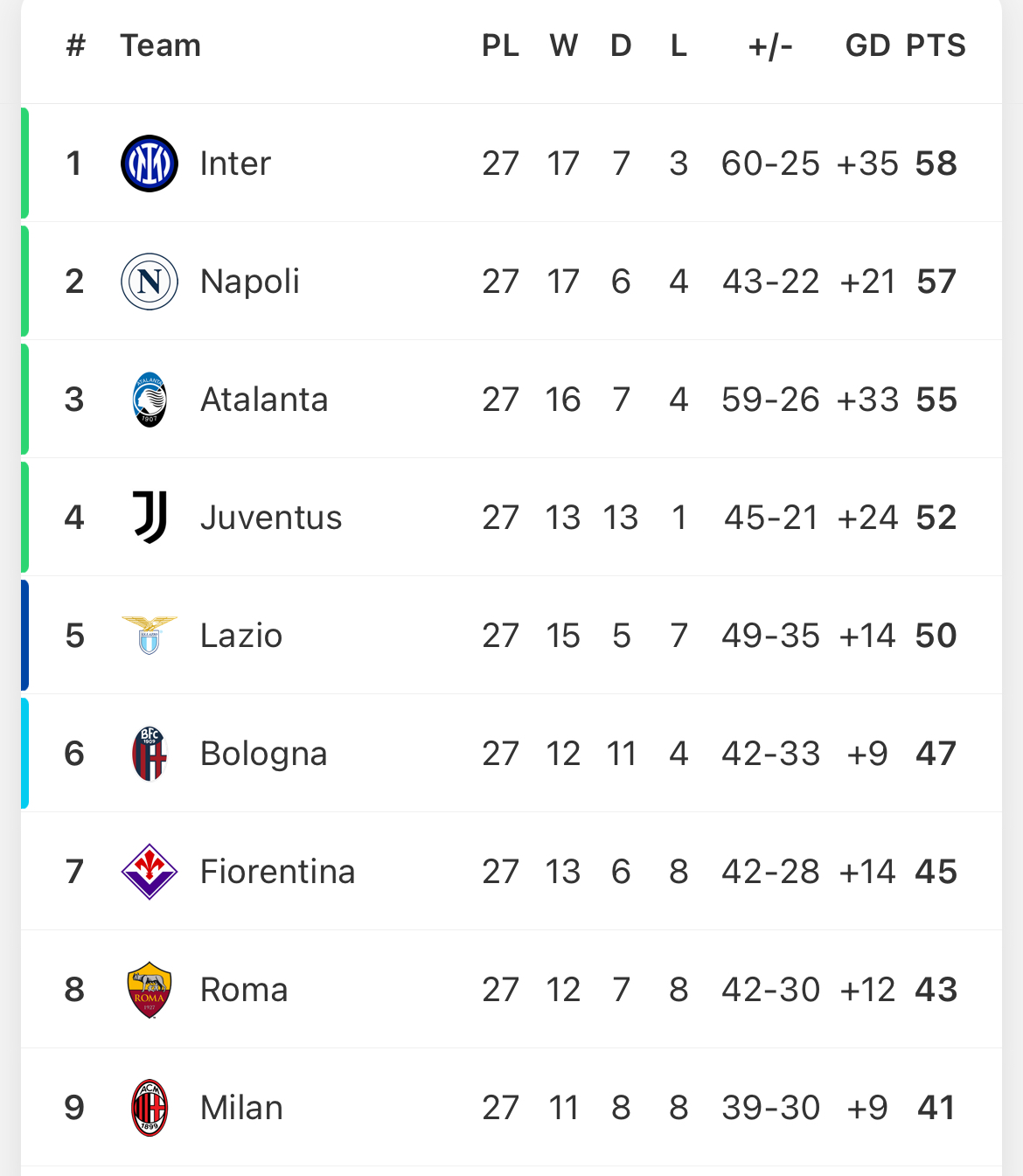1023x1176 pixels.
Task: Open the Juventus team name link
Action: [x=271, y=518]
